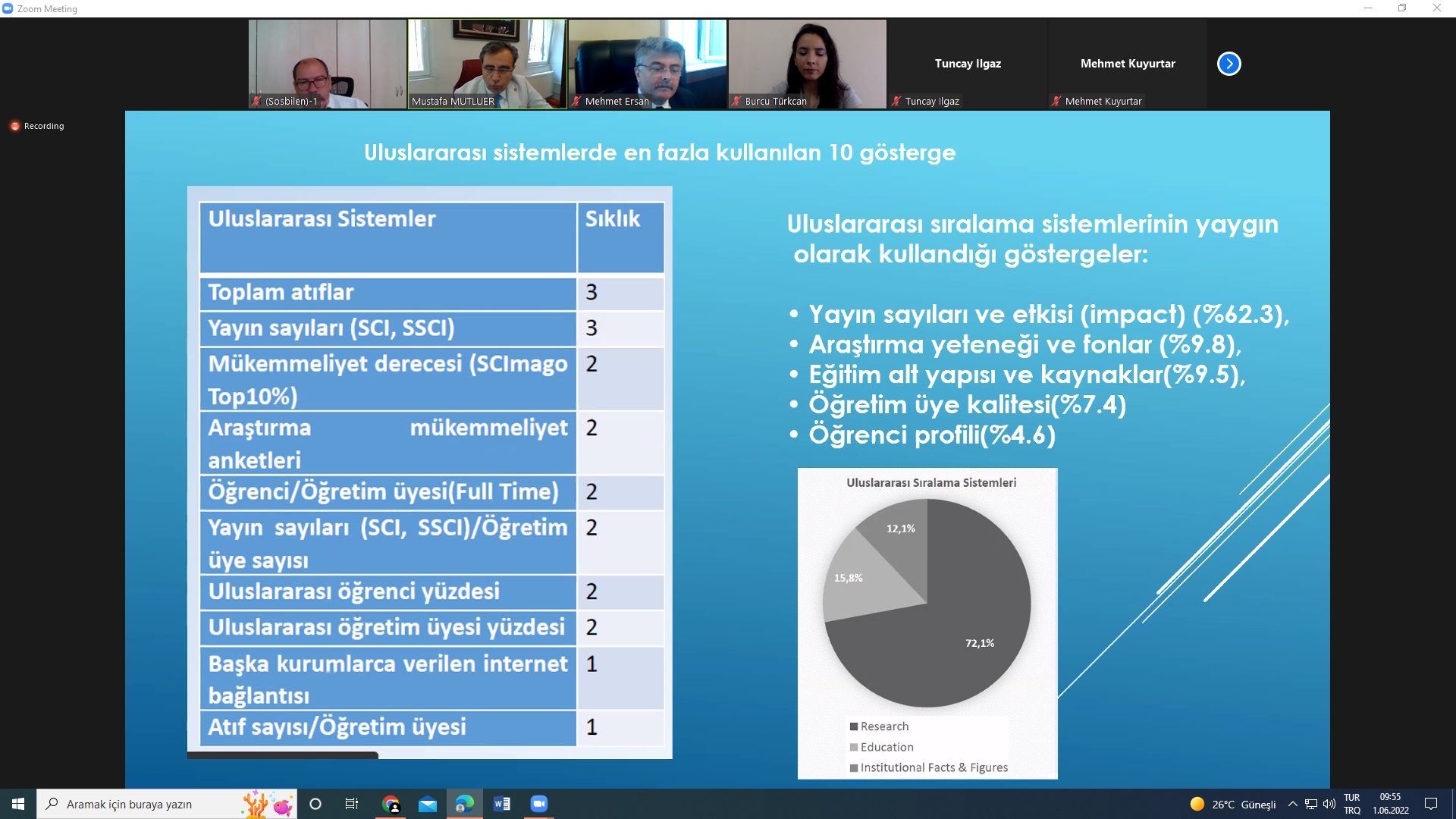The height and width of the screenshot is (819, 1456).
Task: Click the slide title about 10 gösterge
Action: pyautogui.click(x=660, y=152)
